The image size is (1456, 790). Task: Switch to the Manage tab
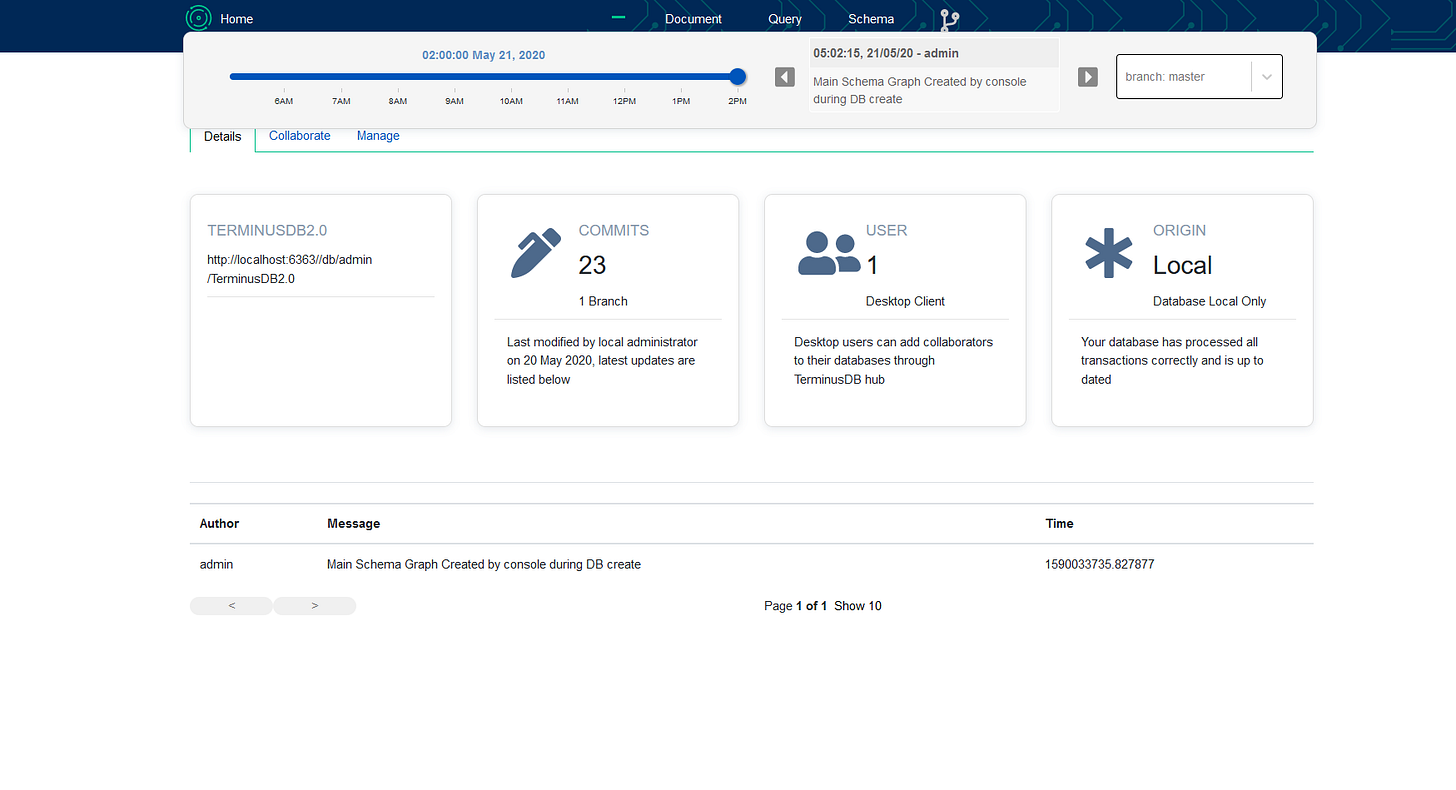click(x=378, y=136)
